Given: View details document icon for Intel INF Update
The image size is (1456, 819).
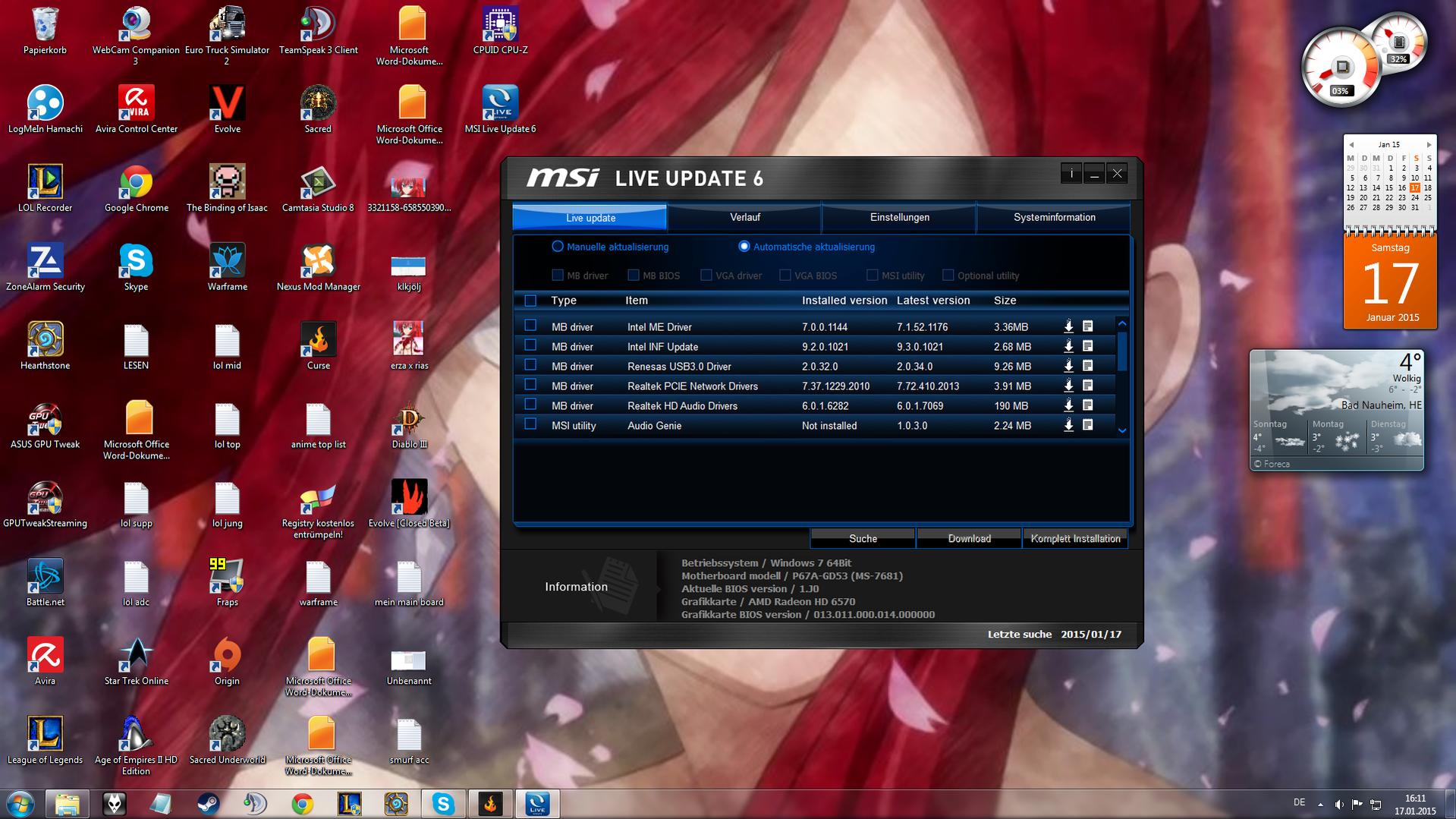Looking at the screenshot, I should pos(1087,346).
